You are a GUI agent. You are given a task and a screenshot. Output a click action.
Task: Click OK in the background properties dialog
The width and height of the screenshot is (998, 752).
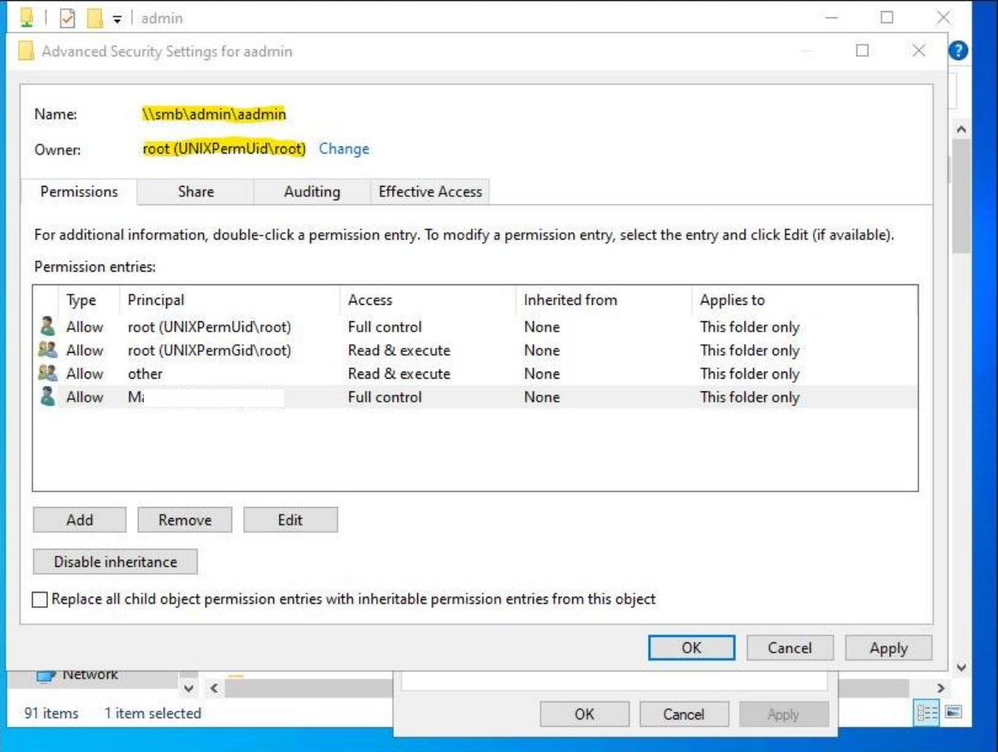coord(584,714)
